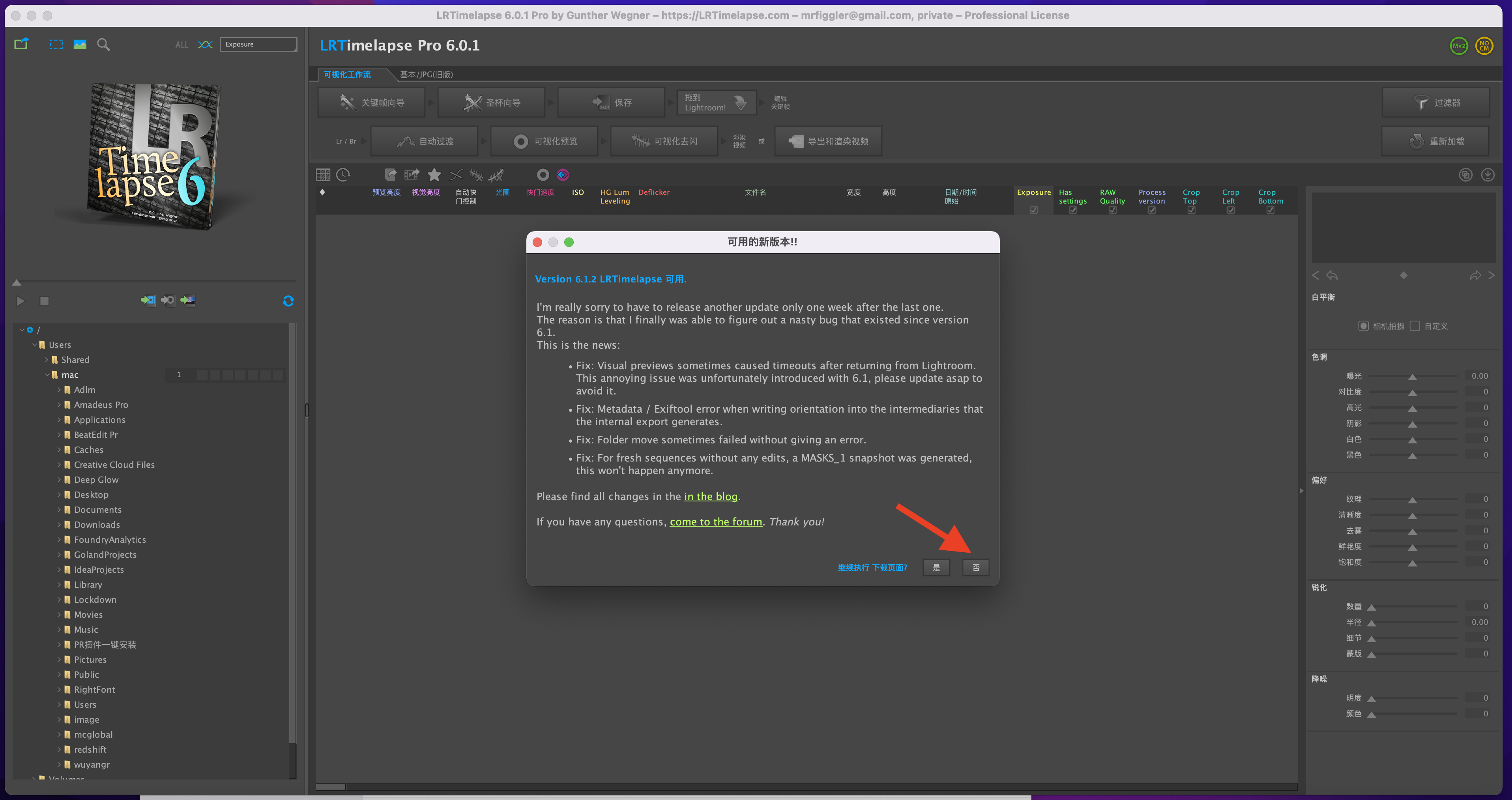Toggle the Exposure column checkbox
The image size is (1512, 800).
point(1034,209)
